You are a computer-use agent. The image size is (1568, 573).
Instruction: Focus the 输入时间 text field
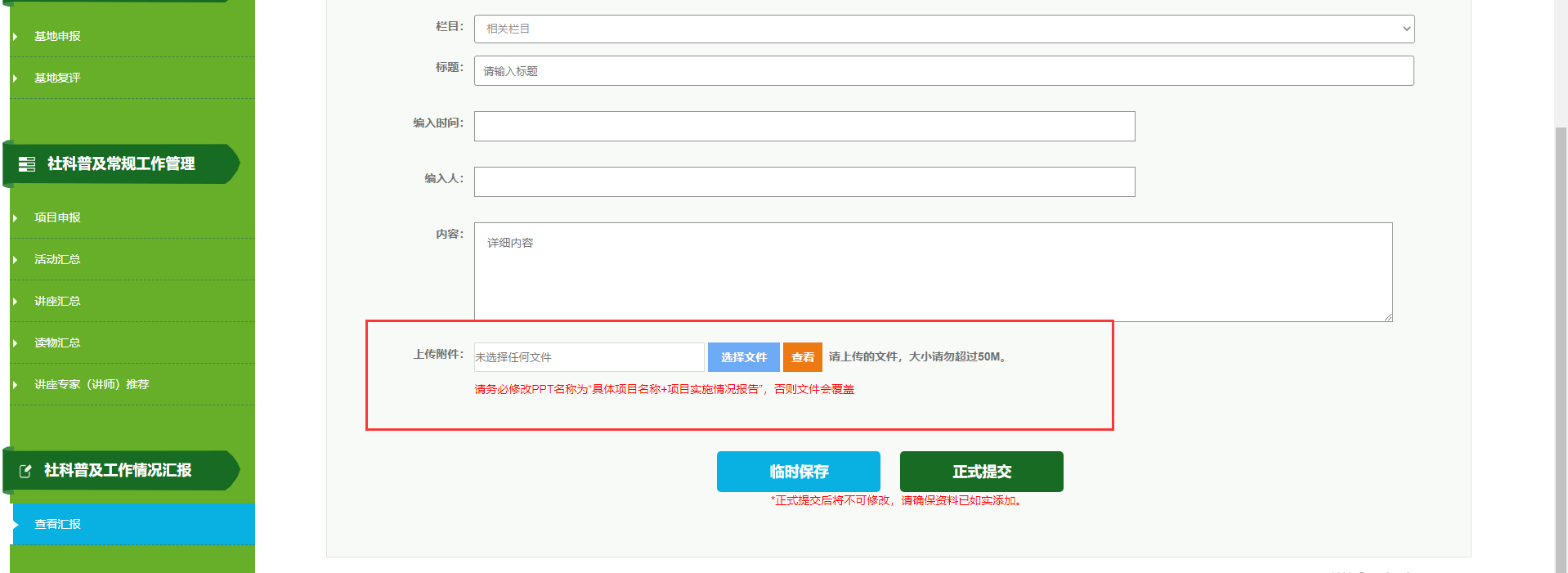[x=804, y=127]
